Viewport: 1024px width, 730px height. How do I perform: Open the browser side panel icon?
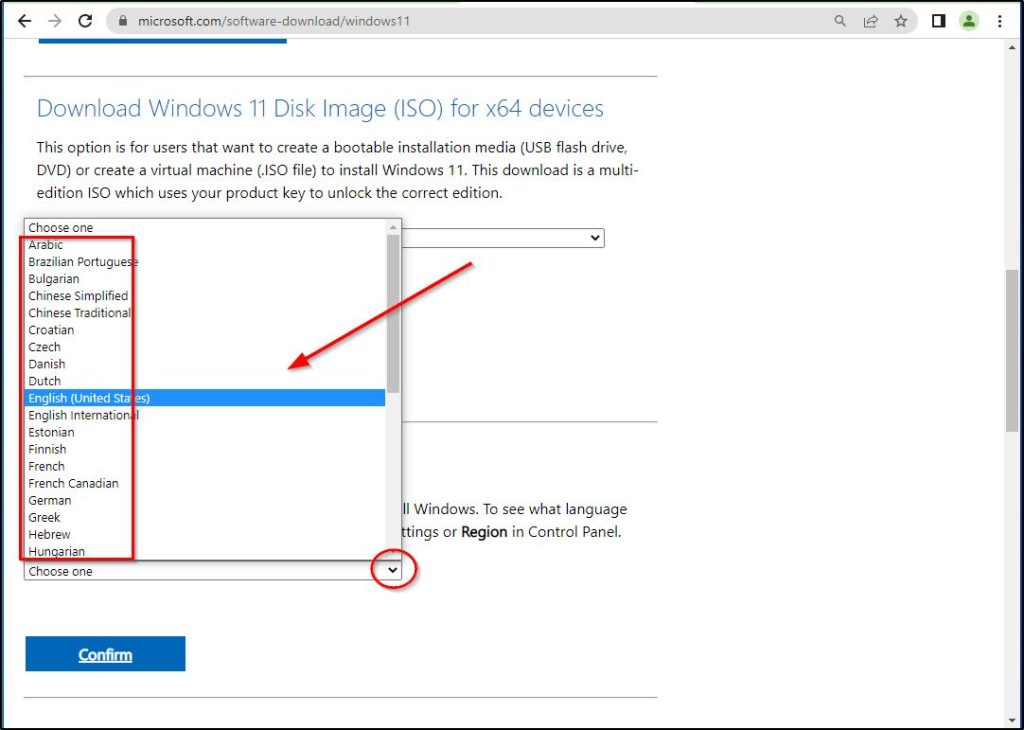[938, 21]
